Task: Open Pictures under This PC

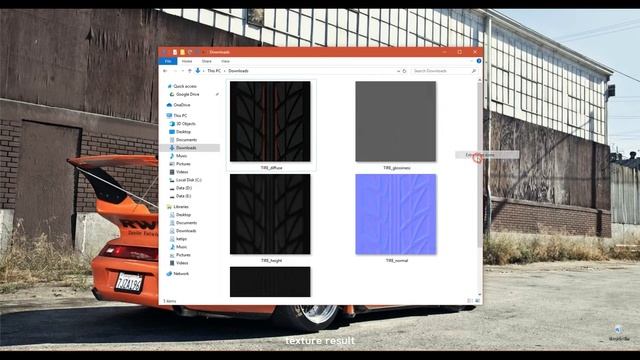Action: pos(183,164)
